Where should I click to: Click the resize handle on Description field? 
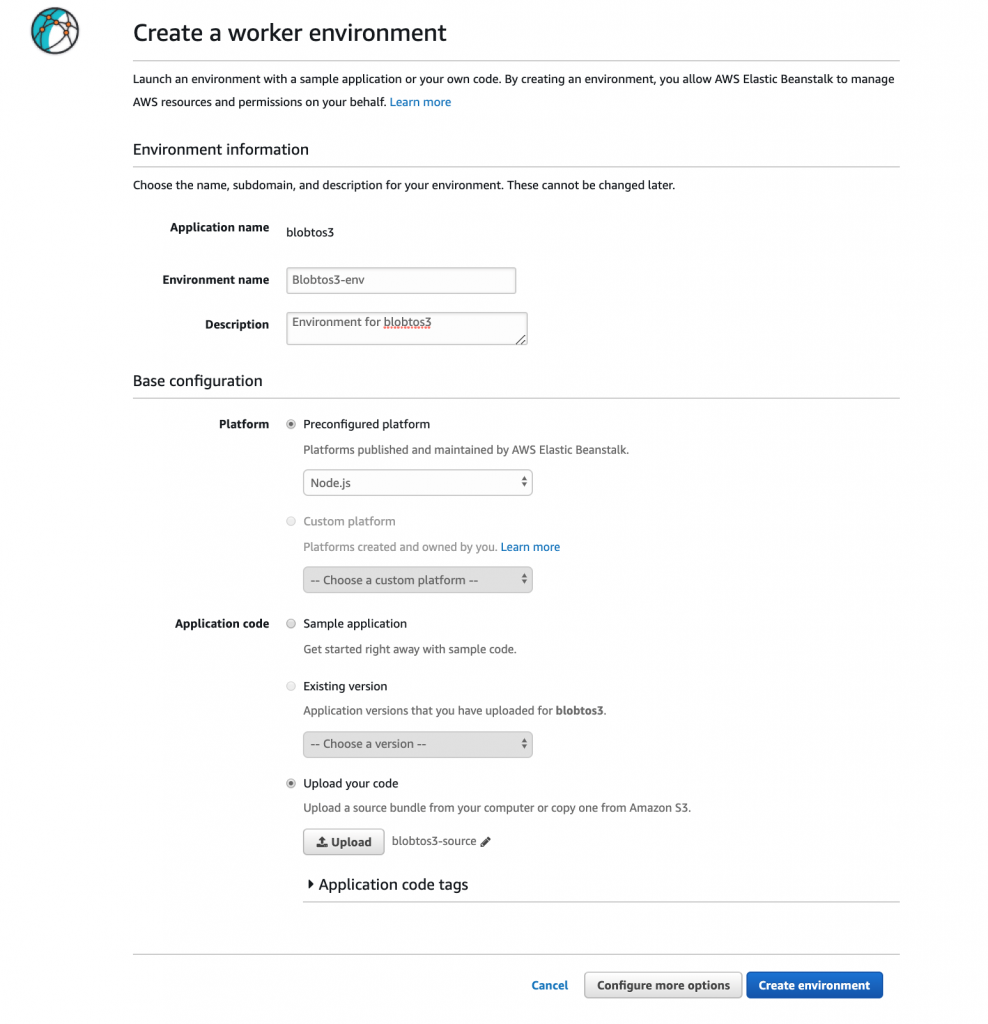pos(521,341)
